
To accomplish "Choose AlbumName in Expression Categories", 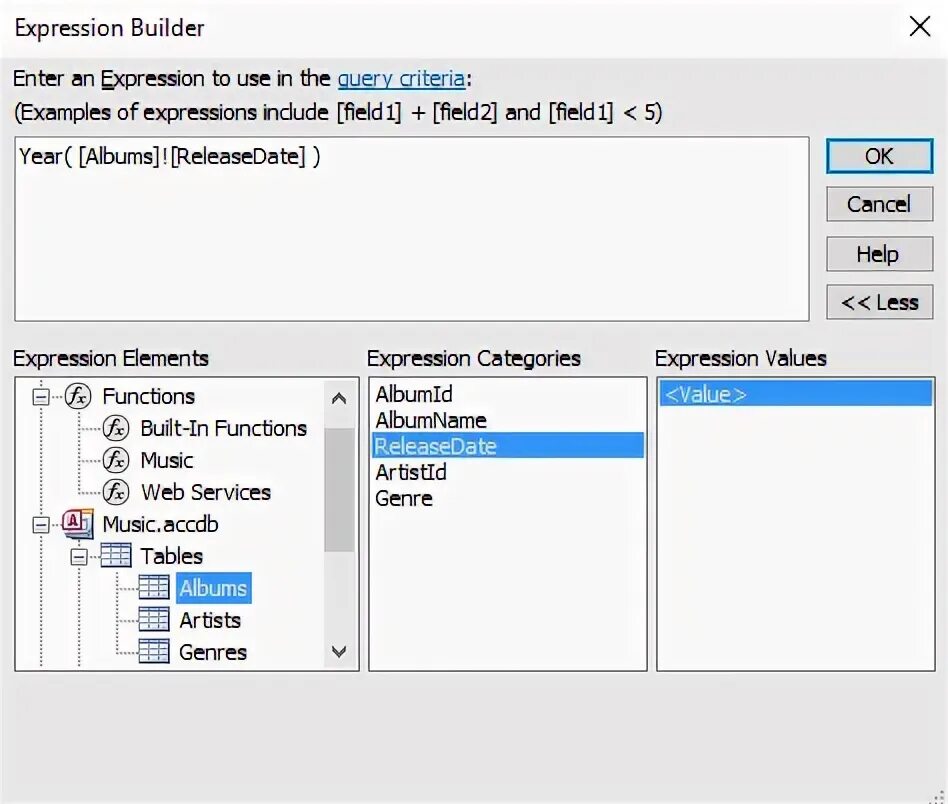I will (507, 420).
